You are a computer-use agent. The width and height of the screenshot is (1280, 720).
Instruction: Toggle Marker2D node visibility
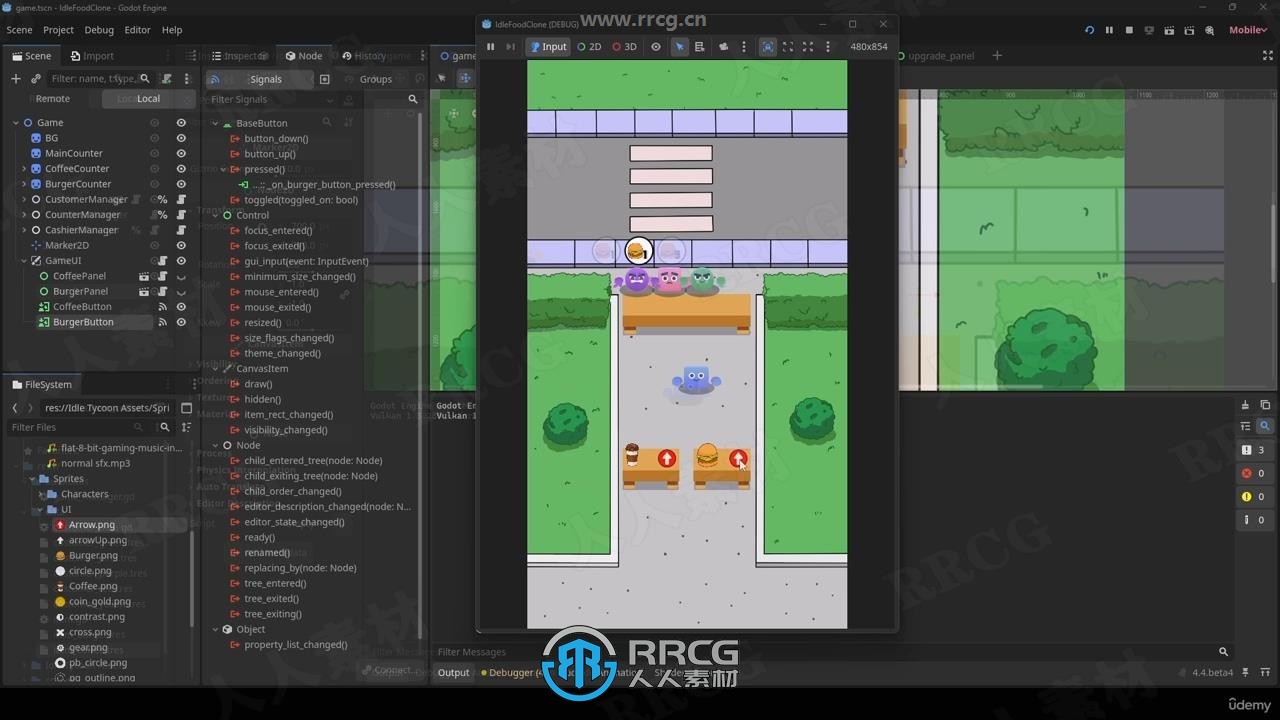click(181, 245)
